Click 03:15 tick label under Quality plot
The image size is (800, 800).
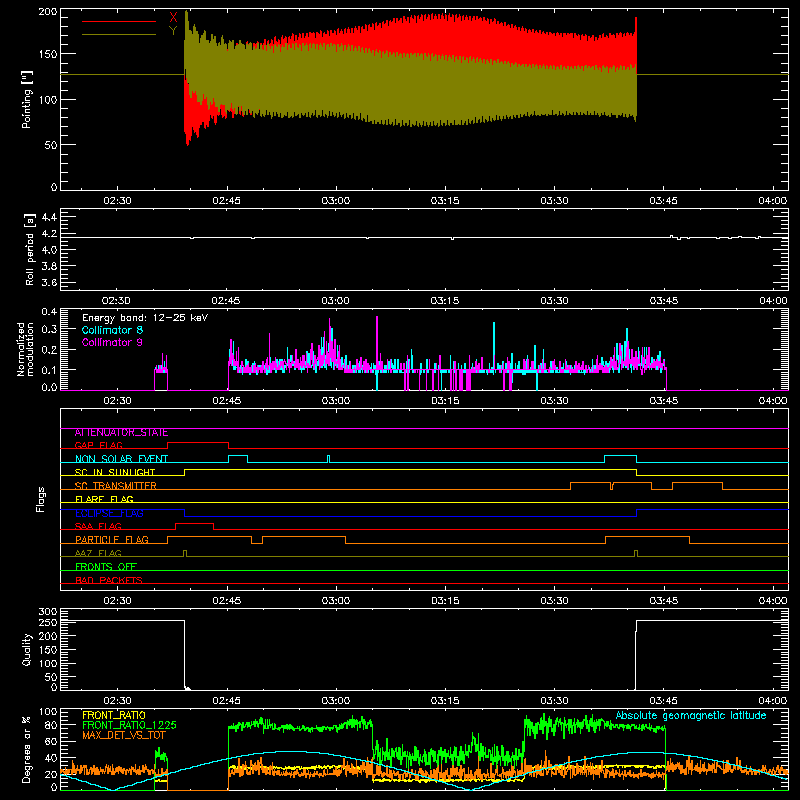point(445,701)
